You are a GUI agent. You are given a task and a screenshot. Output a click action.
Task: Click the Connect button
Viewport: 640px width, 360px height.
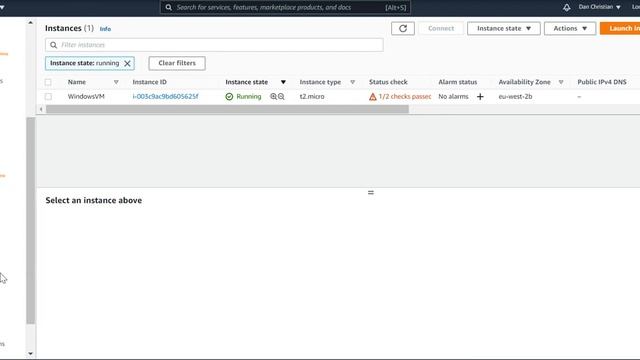click(x=441, y=29)
